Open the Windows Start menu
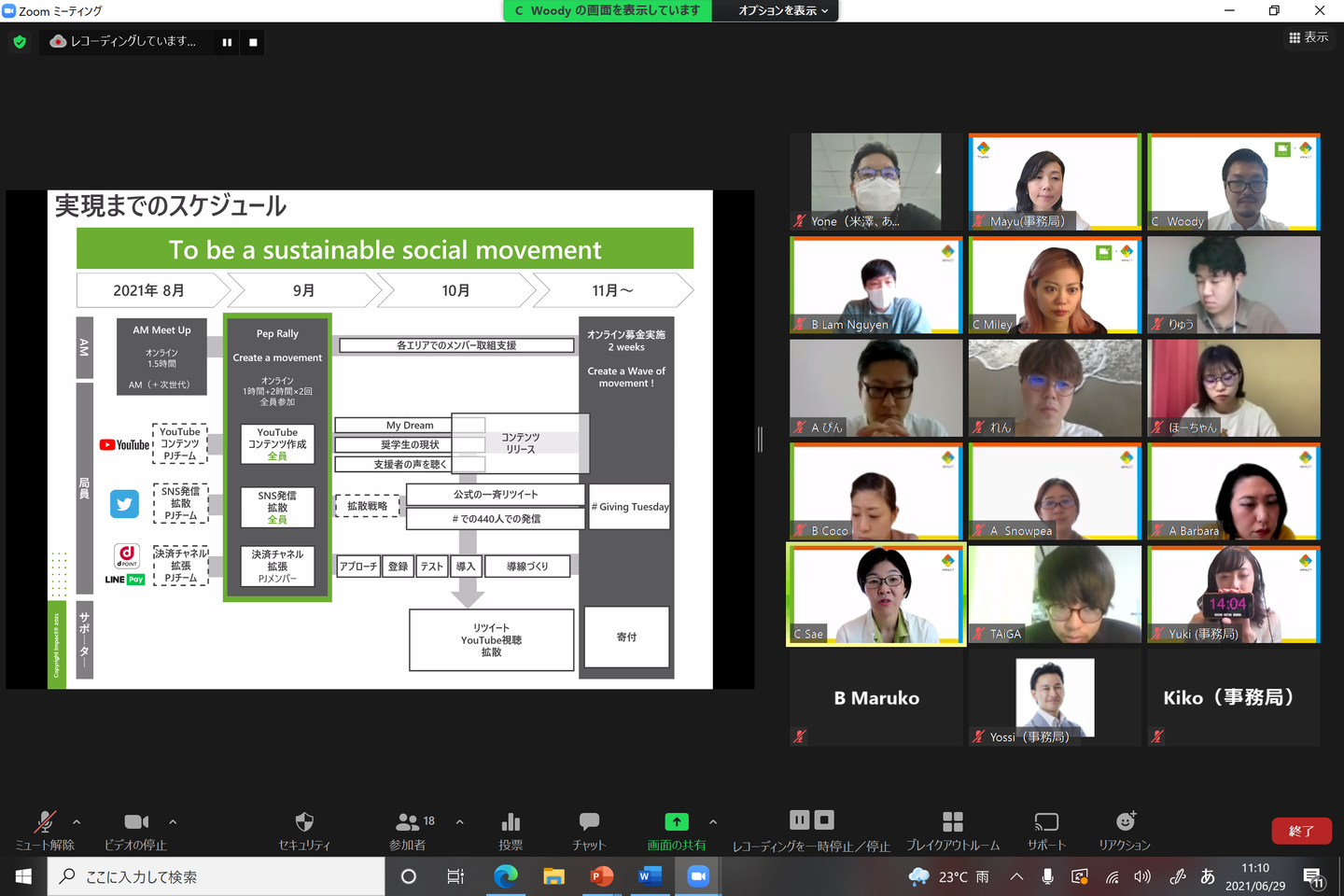The image size is (1344, 896). point(23,876)
